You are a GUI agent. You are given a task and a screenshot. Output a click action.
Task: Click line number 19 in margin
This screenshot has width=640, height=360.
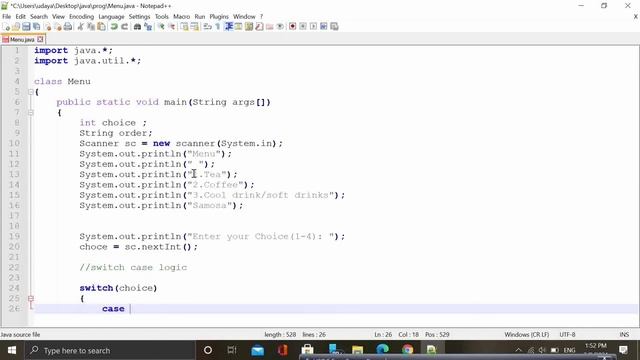tap(14, 236)
